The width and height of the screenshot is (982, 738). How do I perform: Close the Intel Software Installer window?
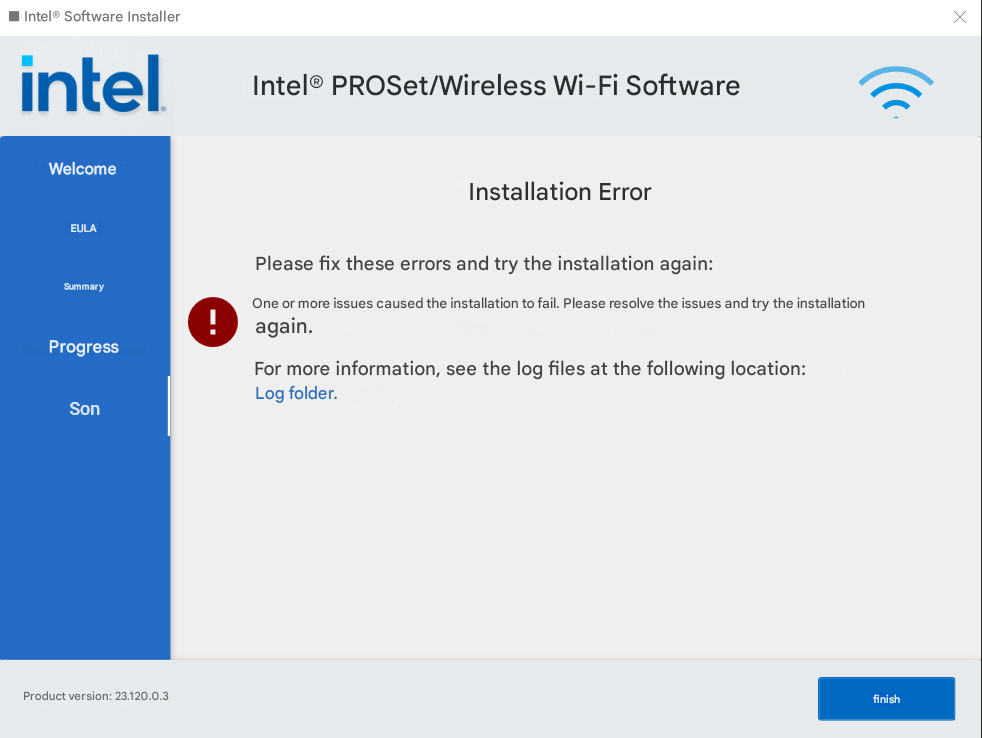point(960,17)
